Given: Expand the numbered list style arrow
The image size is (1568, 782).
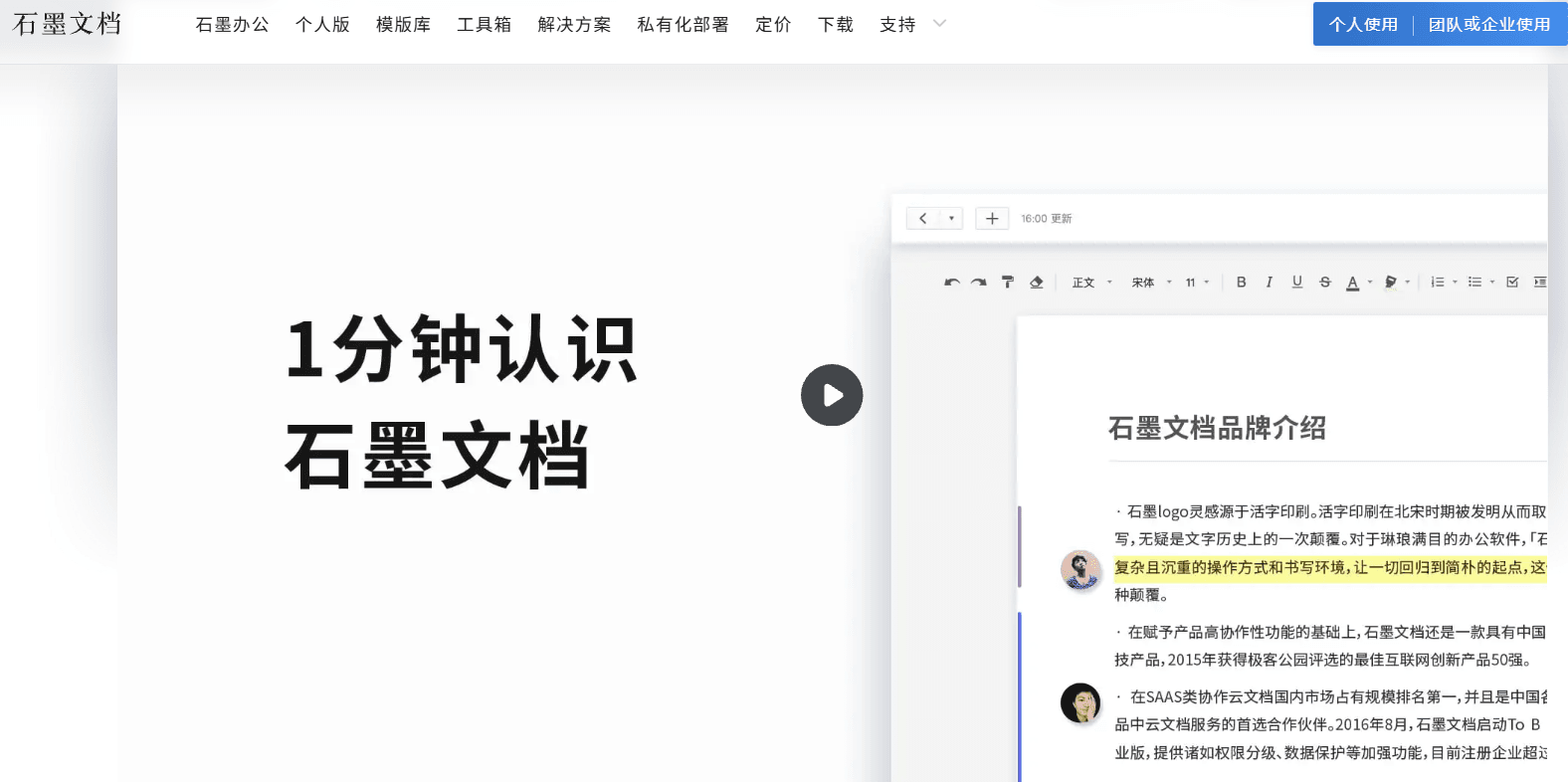Looking at the screenshot, I should click(1455, 283).
